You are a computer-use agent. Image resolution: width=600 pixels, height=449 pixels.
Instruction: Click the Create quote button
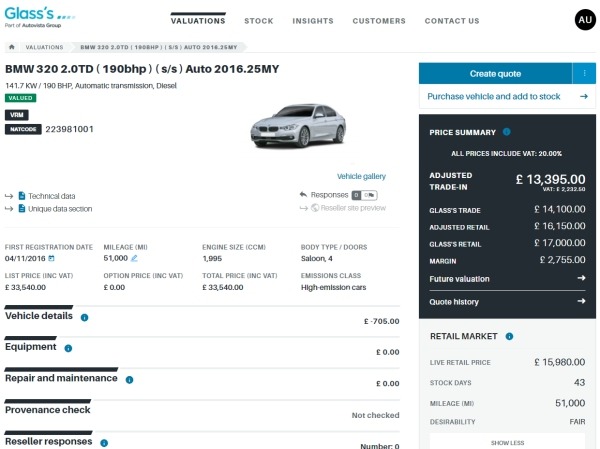click(494, 73)
